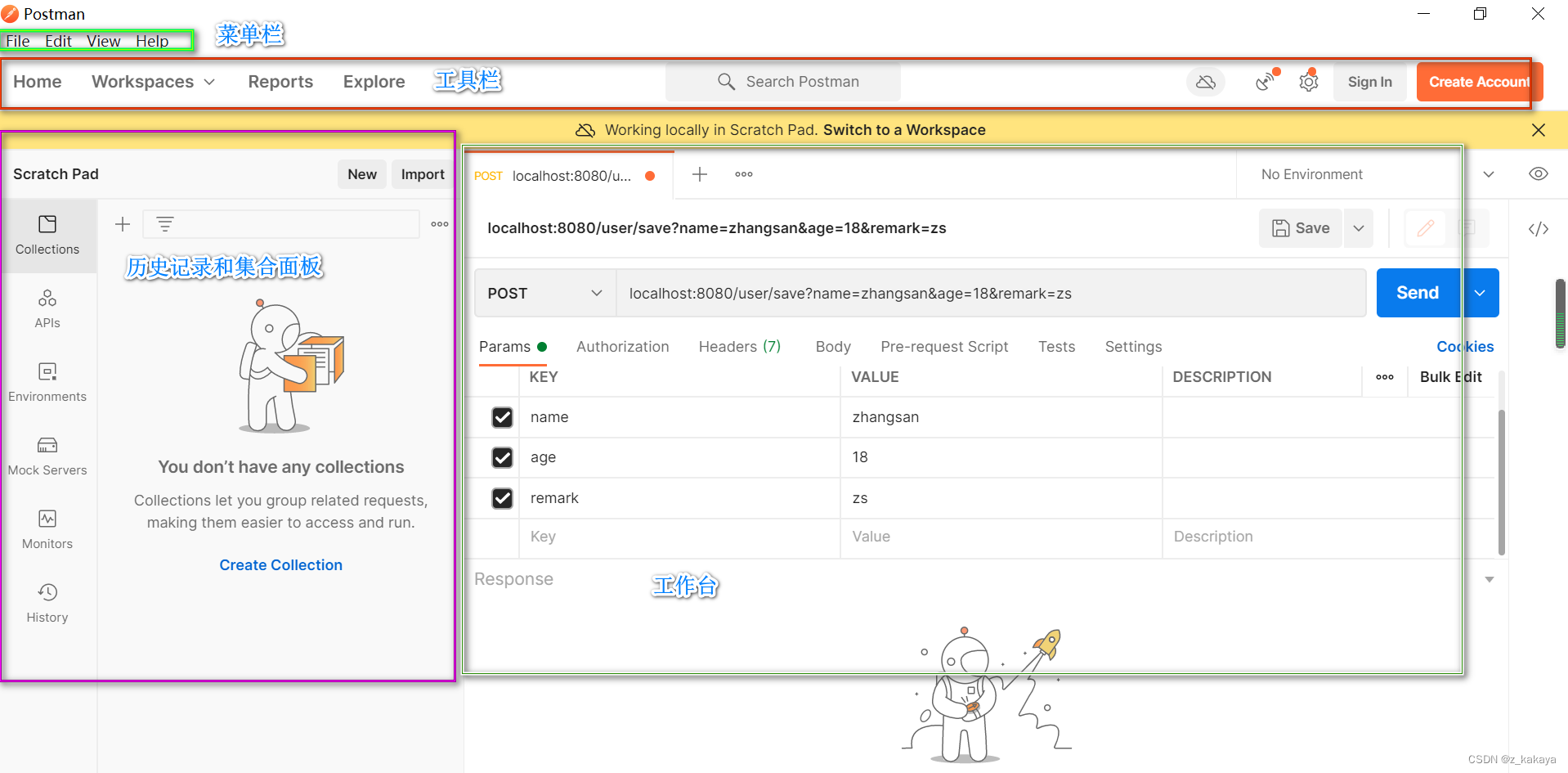Click the request URL input field
The height and width of the screenshot is (773, 1568).
[x=991, y=293]
